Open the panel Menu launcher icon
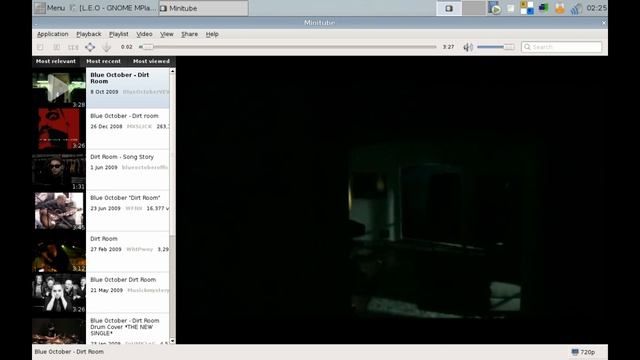640x360 pixels. [x=40, y=8]
